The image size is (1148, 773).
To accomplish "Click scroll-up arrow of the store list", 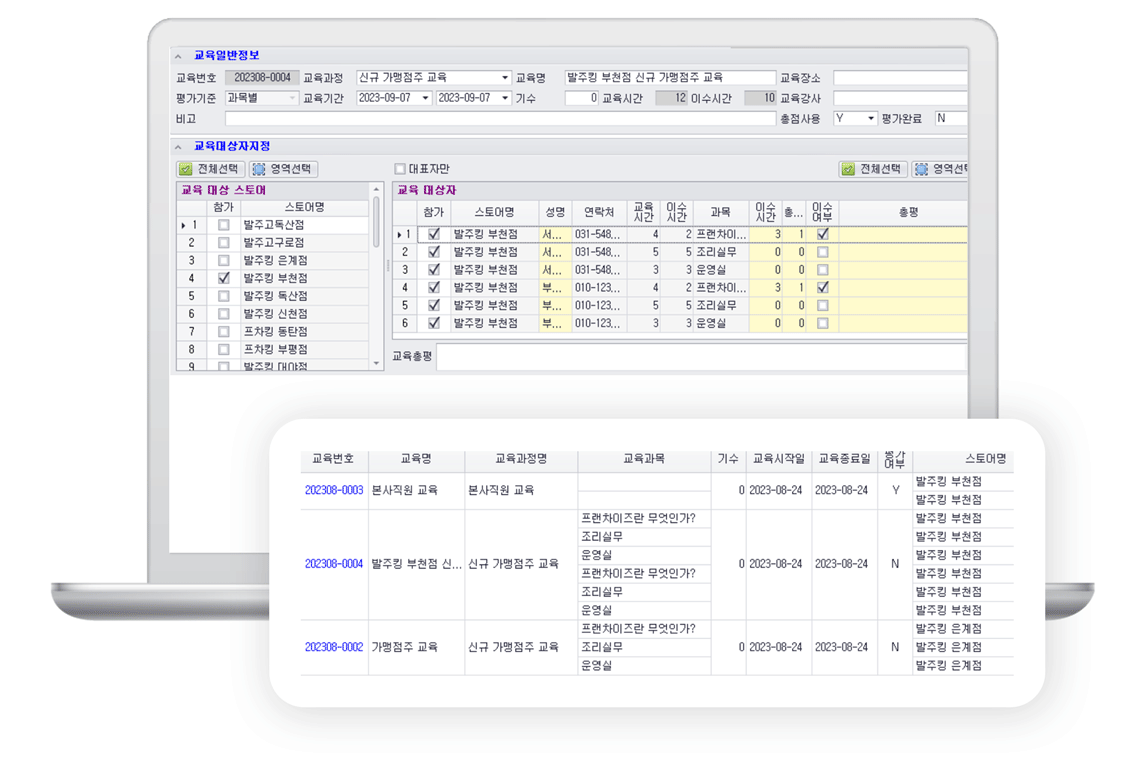I will (377, 190).
